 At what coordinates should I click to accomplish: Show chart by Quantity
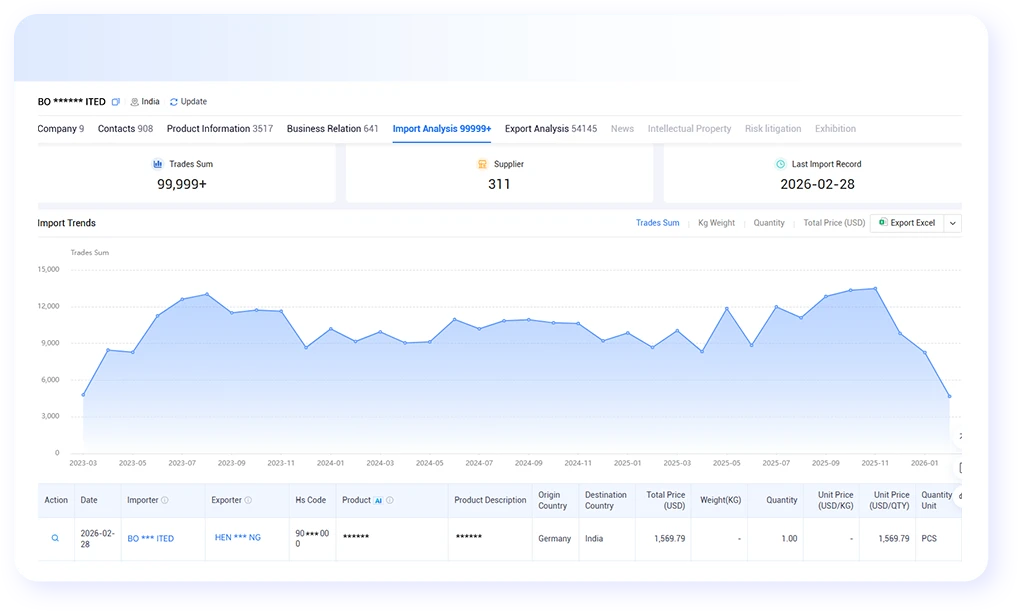tap(769, 223)
